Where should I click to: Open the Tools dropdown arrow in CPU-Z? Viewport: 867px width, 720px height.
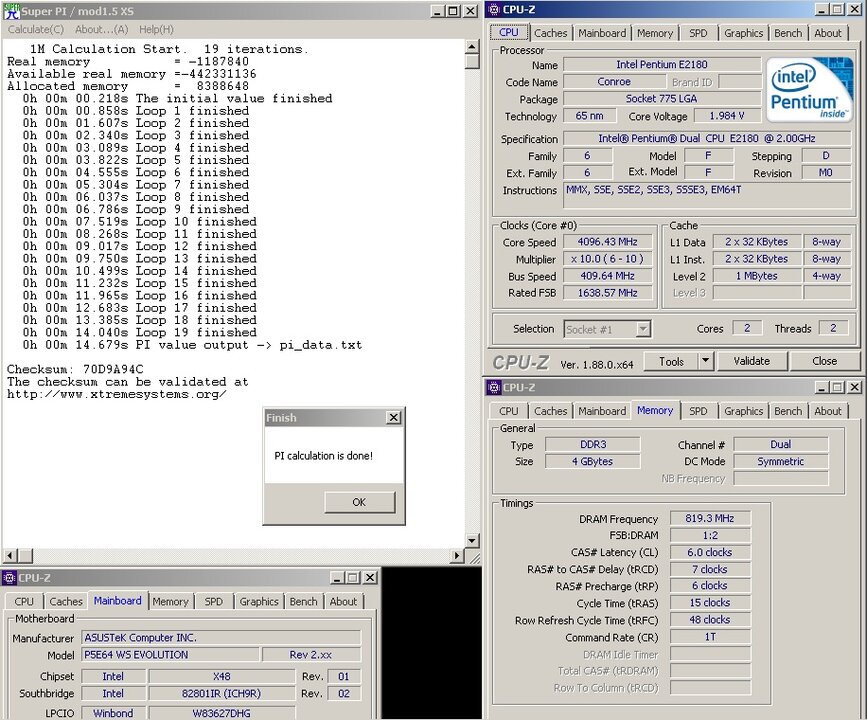(x=706, y=361)
